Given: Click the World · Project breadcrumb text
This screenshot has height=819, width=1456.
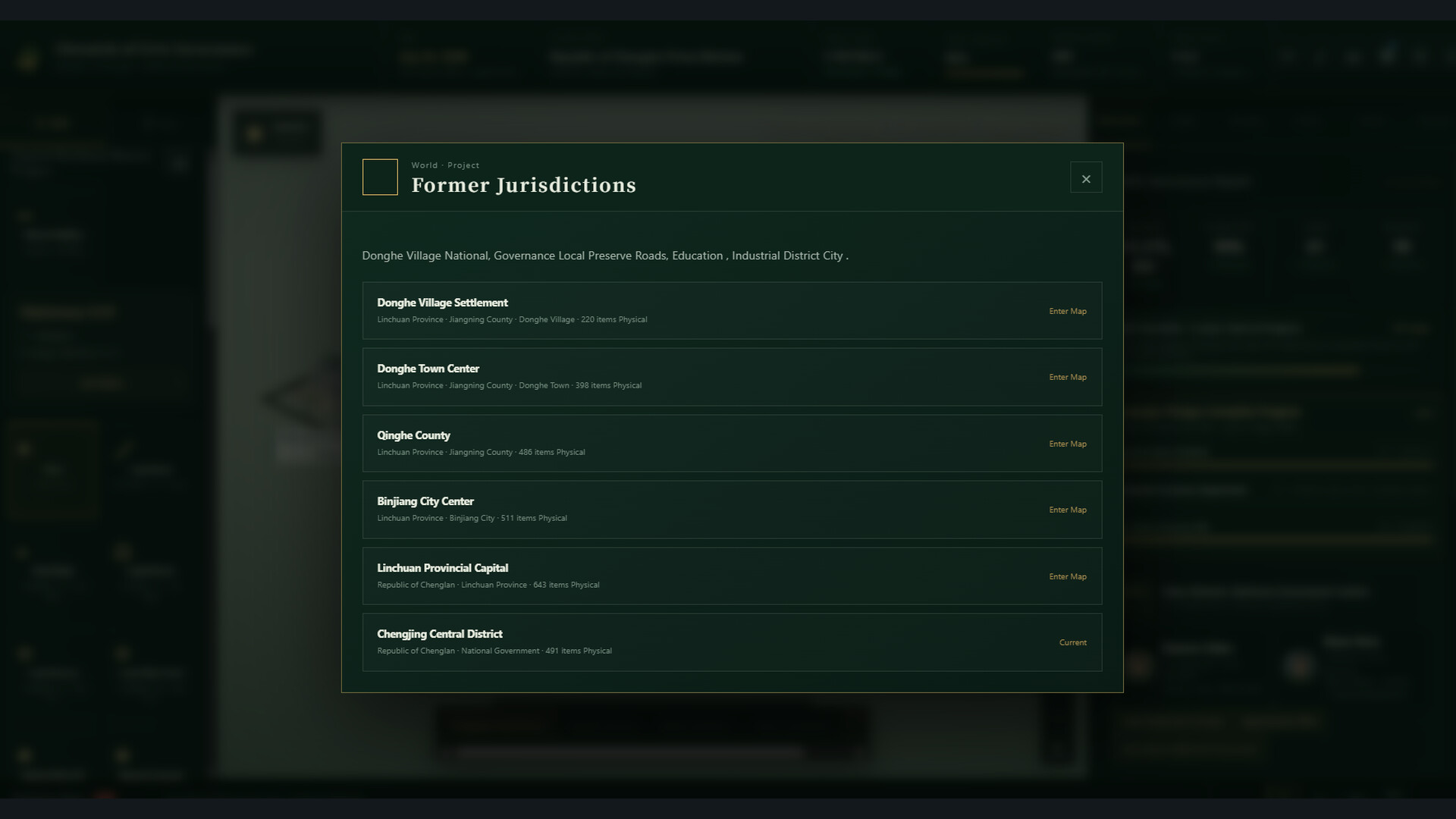Looking at the screenshot, I should pyautogui.click(x=445, y=165).
